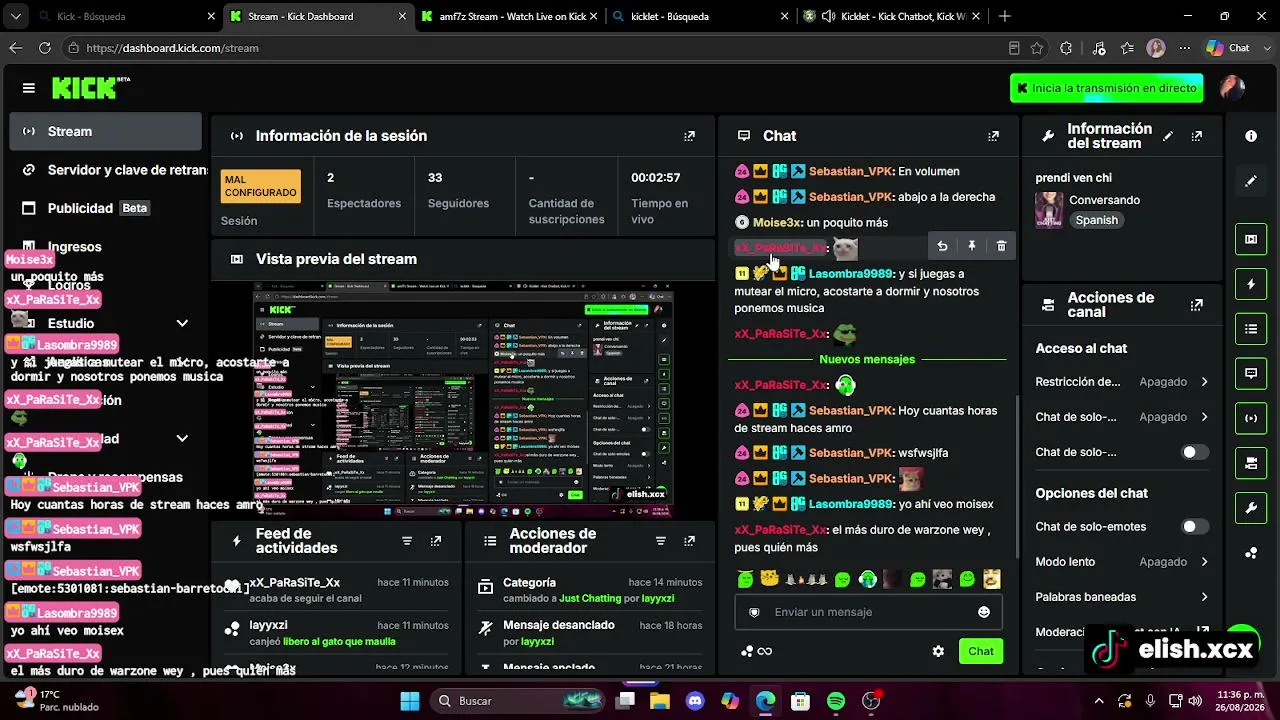Open a new browser tab
The width and height of the screenshot is (1280, 720).
pos(1004,16)
